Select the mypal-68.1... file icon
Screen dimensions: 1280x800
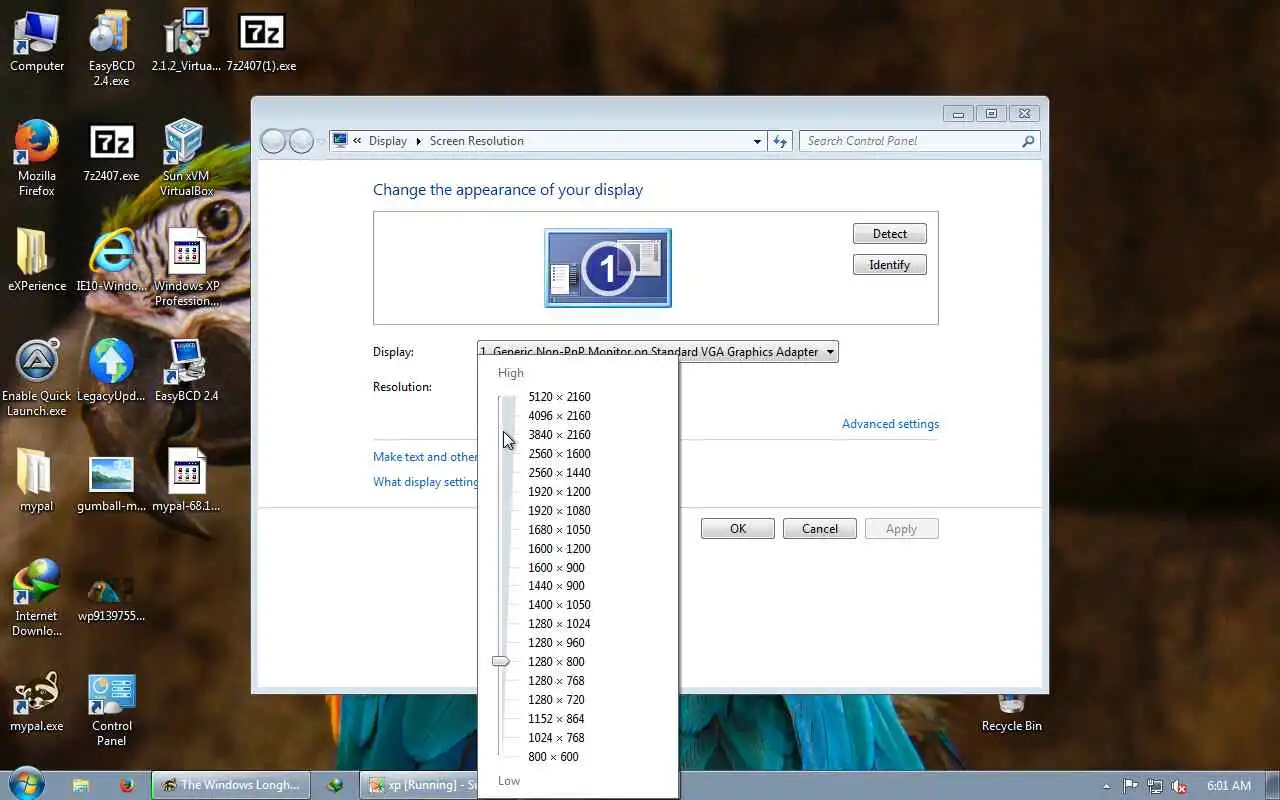click(186, 482)
